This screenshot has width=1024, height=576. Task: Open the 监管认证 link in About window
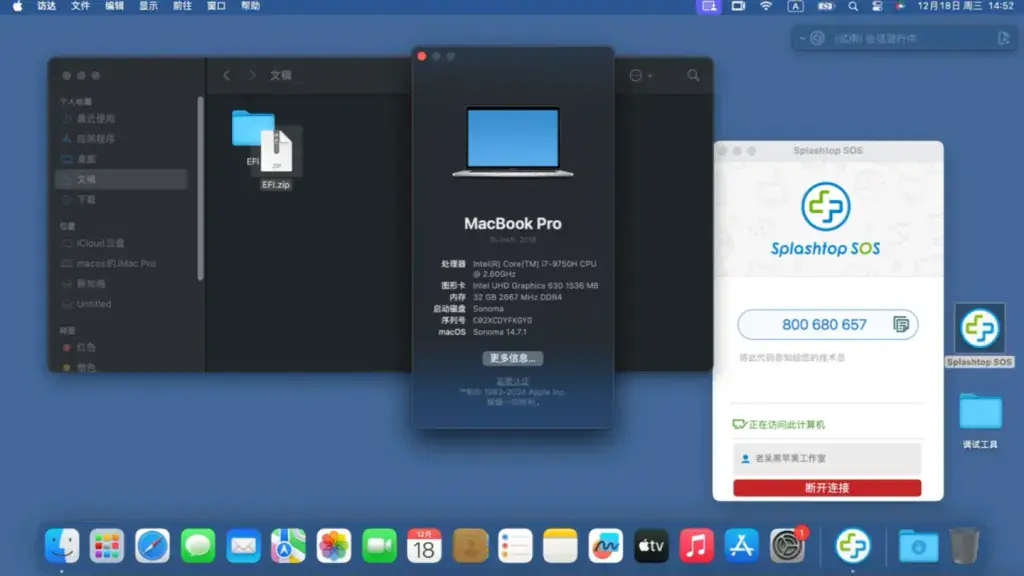[513, 381]
